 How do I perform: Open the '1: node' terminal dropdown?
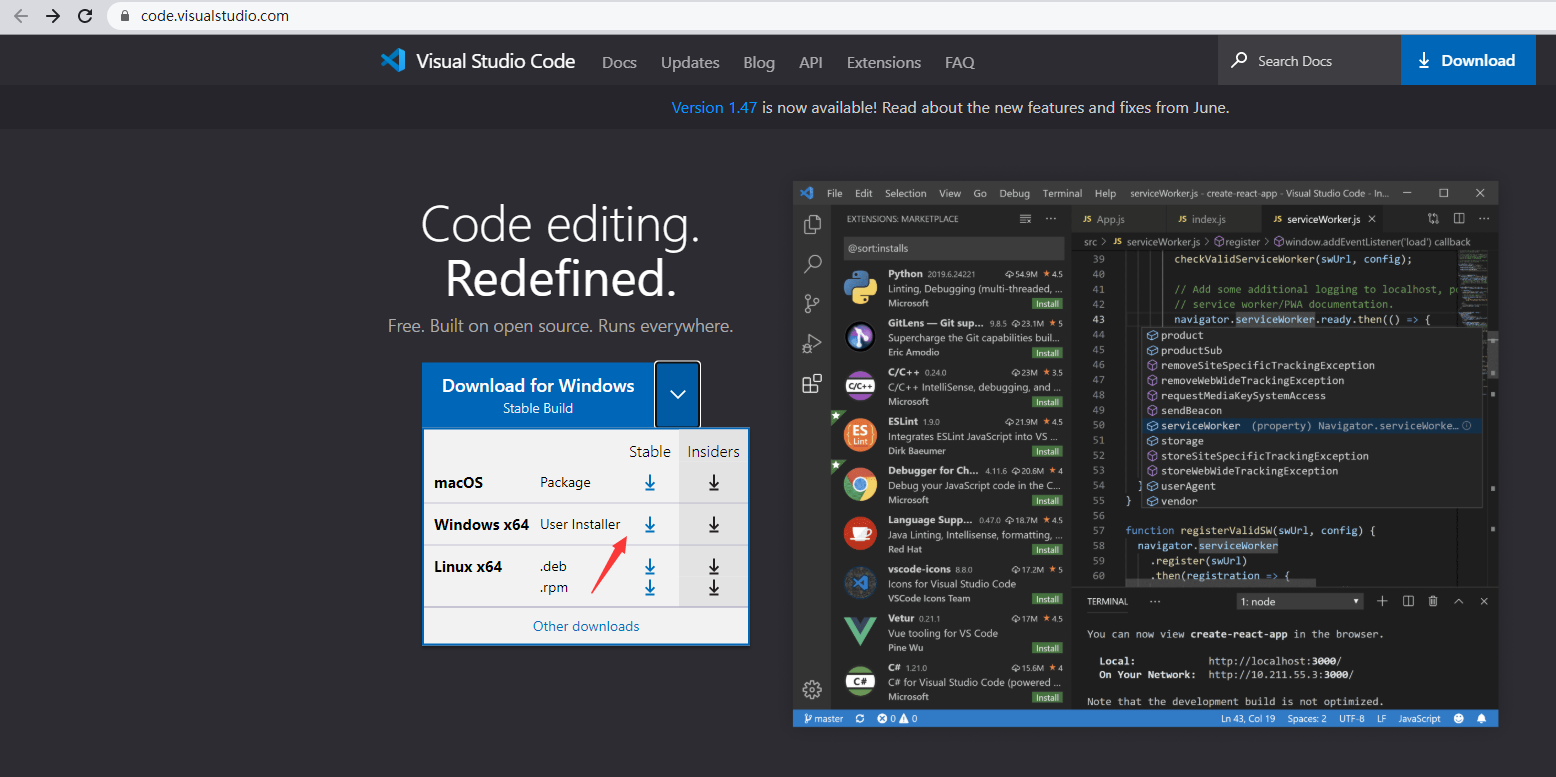pos(1300,602)
